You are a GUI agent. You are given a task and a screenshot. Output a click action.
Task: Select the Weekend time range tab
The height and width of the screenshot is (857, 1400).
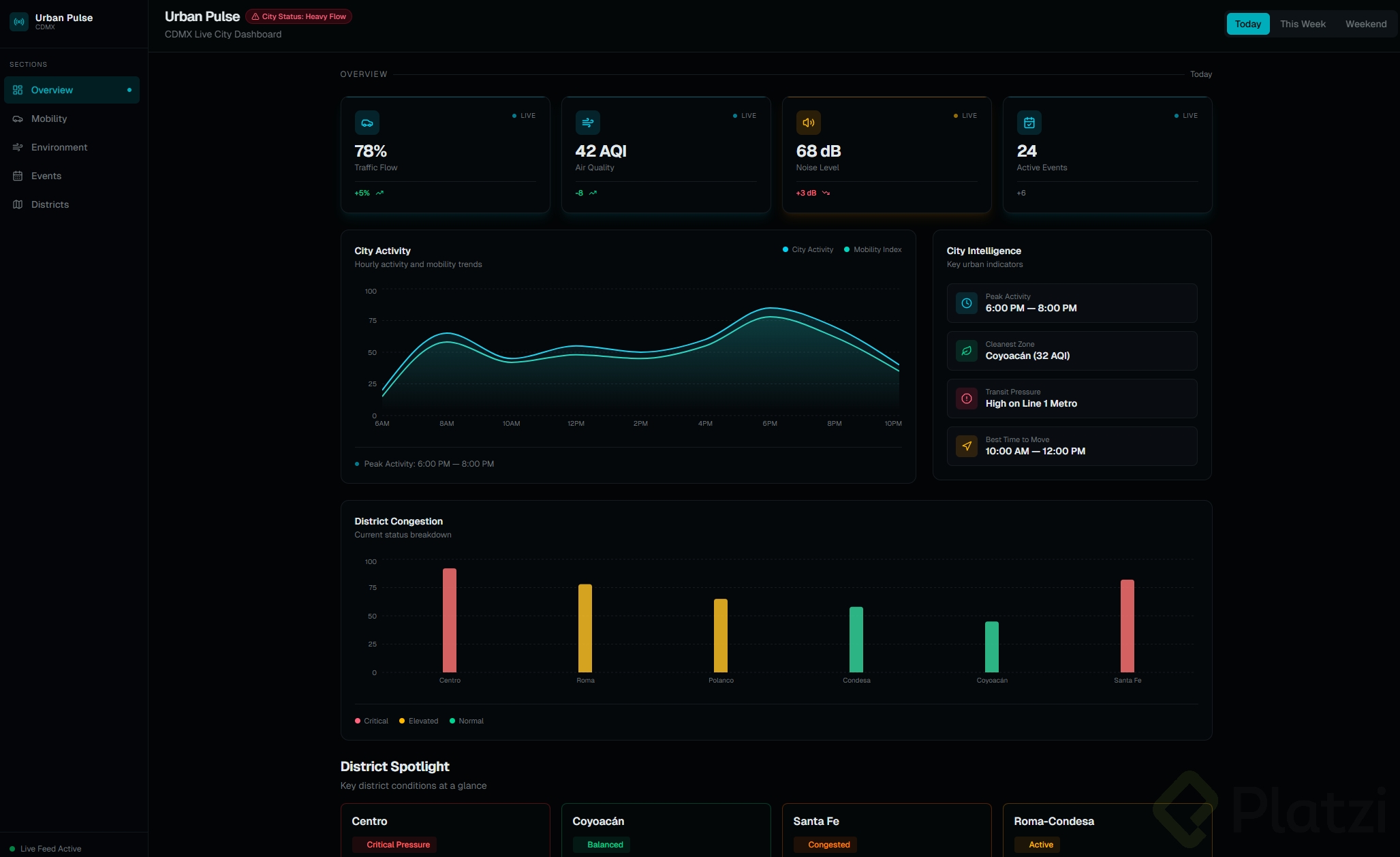pos(1365,24)
